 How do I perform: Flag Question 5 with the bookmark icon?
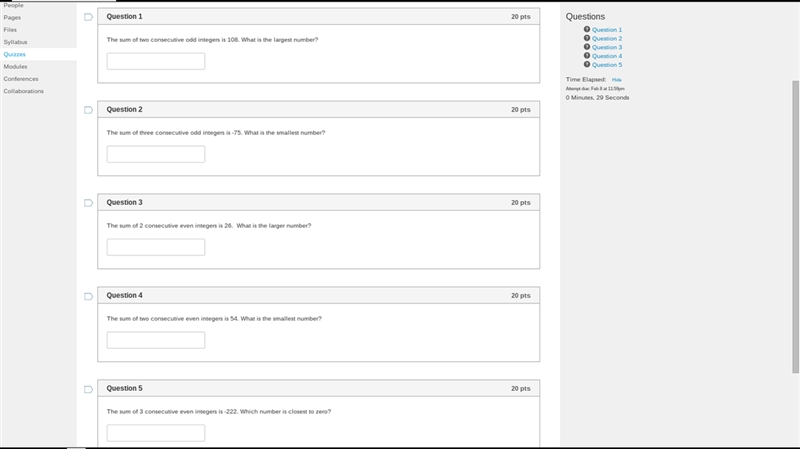tap(88, 389)
